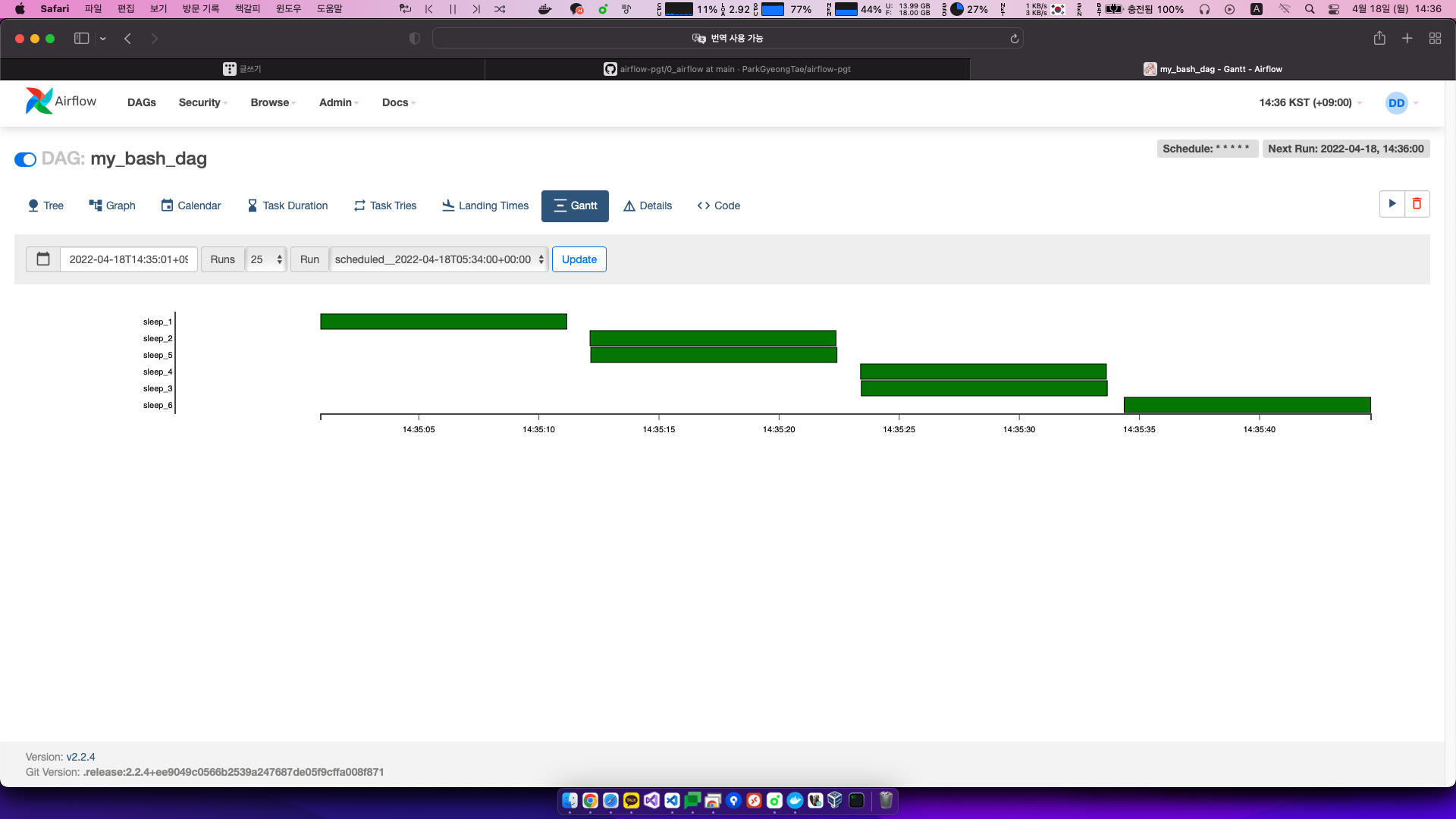1456x819 pixels.
Task: Open the v2.2.4 version link
Action: point(80,757)
